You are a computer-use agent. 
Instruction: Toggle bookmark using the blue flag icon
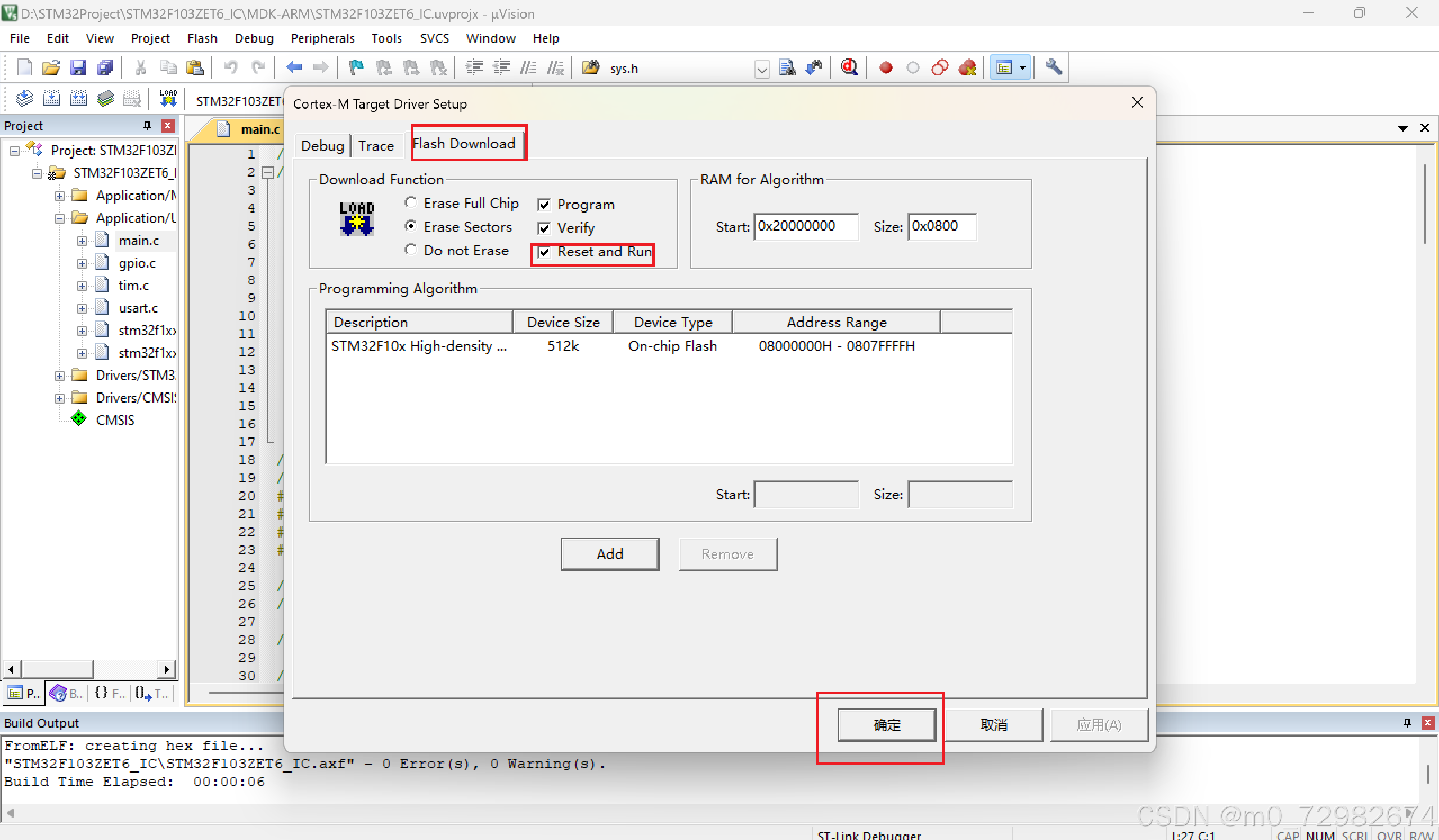pyautogui.click(x=356, y=68)
